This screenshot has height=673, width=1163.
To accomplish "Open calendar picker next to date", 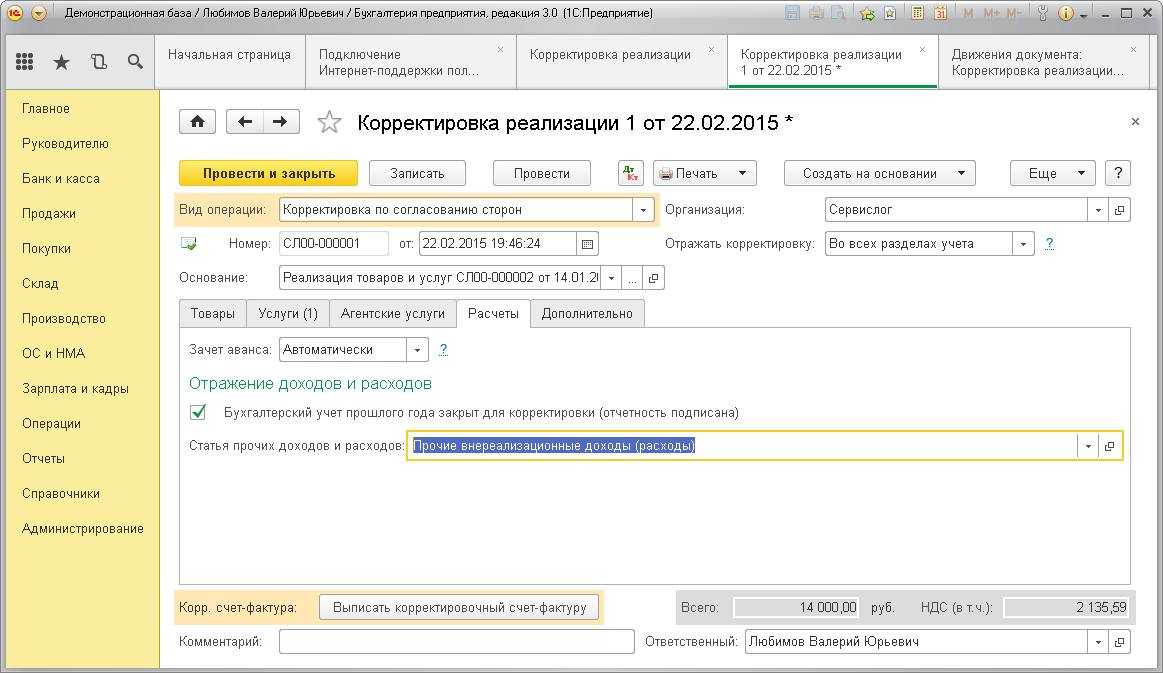I will [x=588, y=244].
